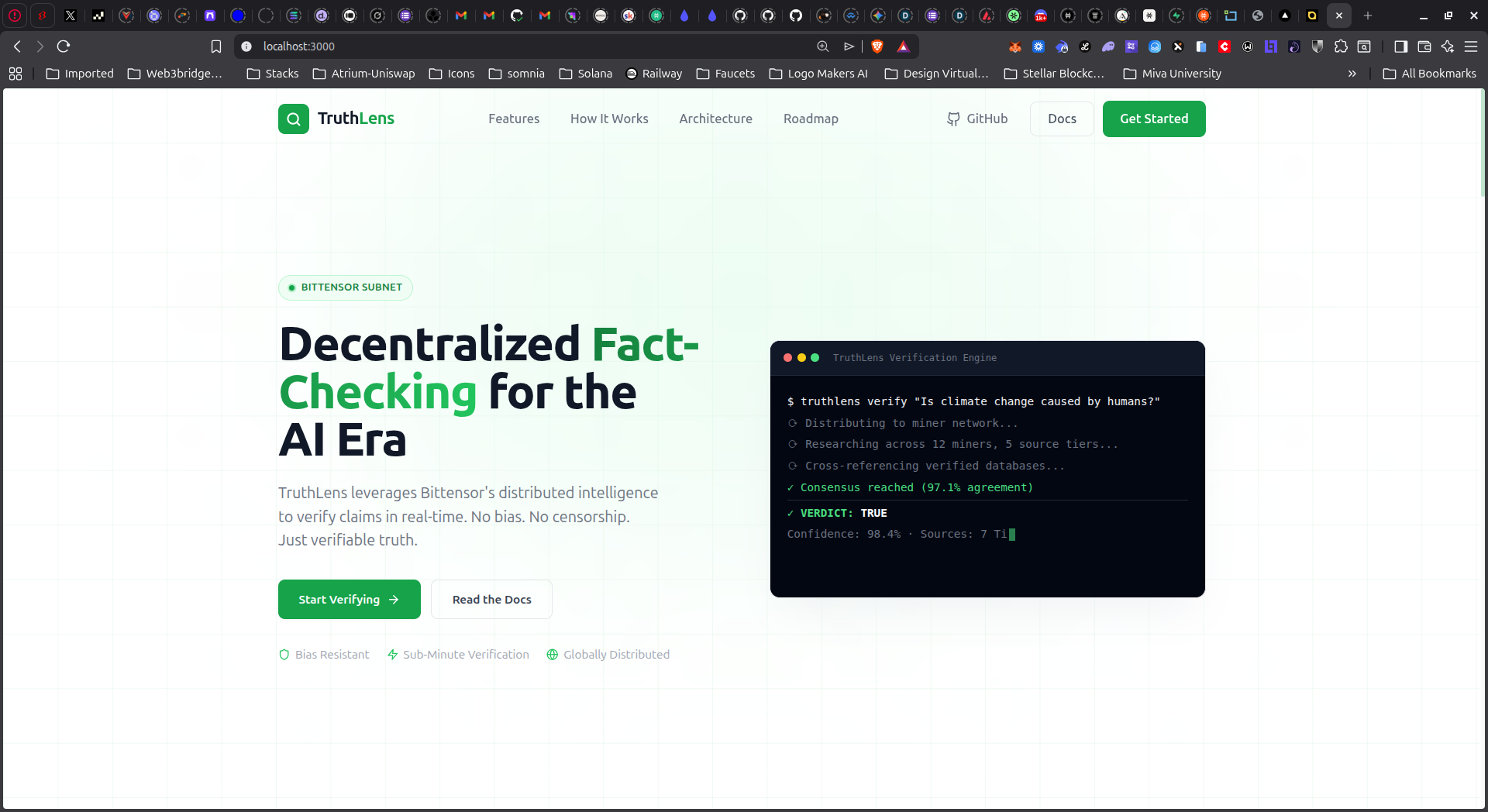Click the TruthLens magnifier logo icon
The image size is (1488, 812).
tap(294, 119)
